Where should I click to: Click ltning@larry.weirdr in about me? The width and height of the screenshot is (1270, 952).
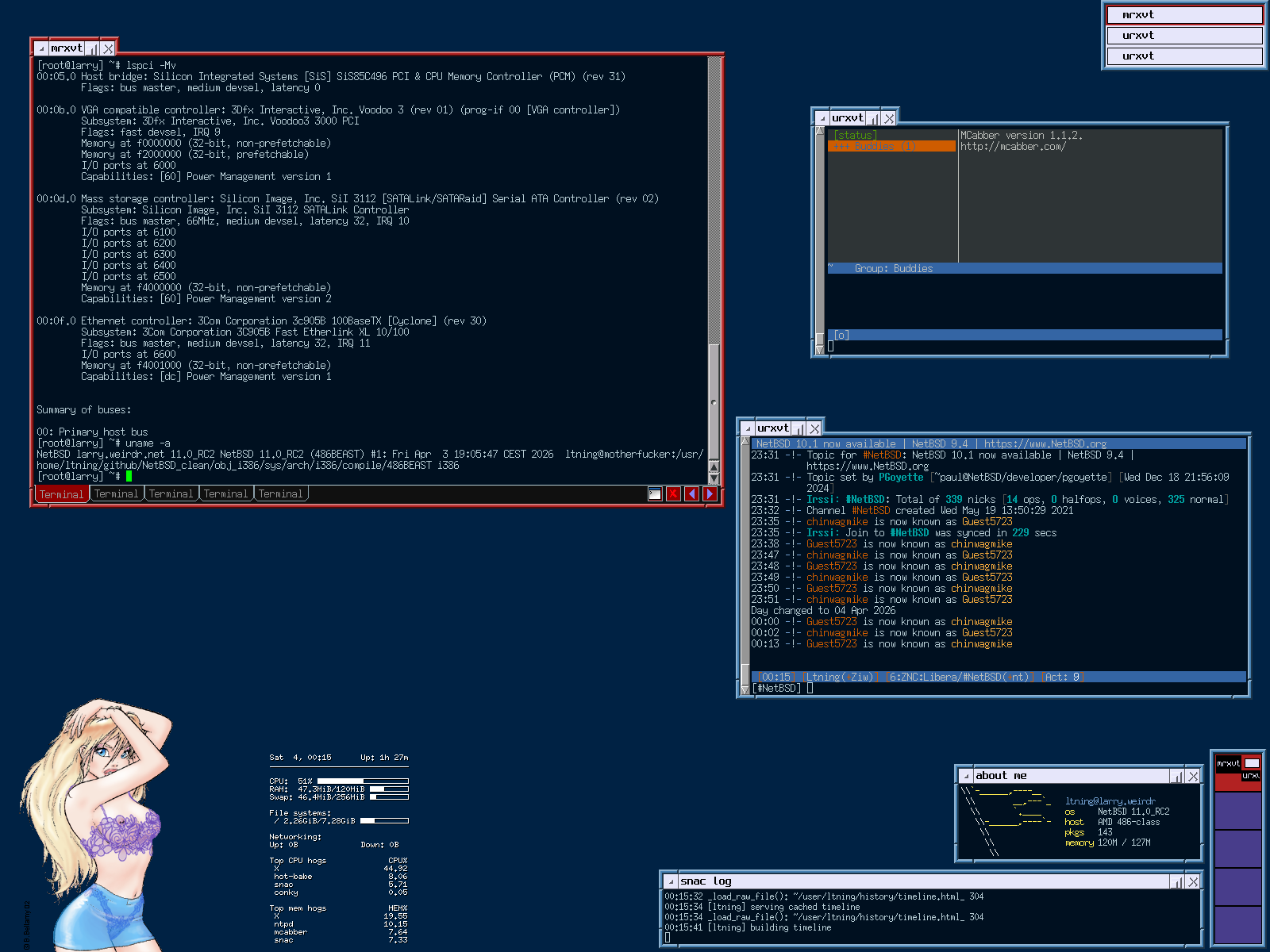click(1110, 802)
